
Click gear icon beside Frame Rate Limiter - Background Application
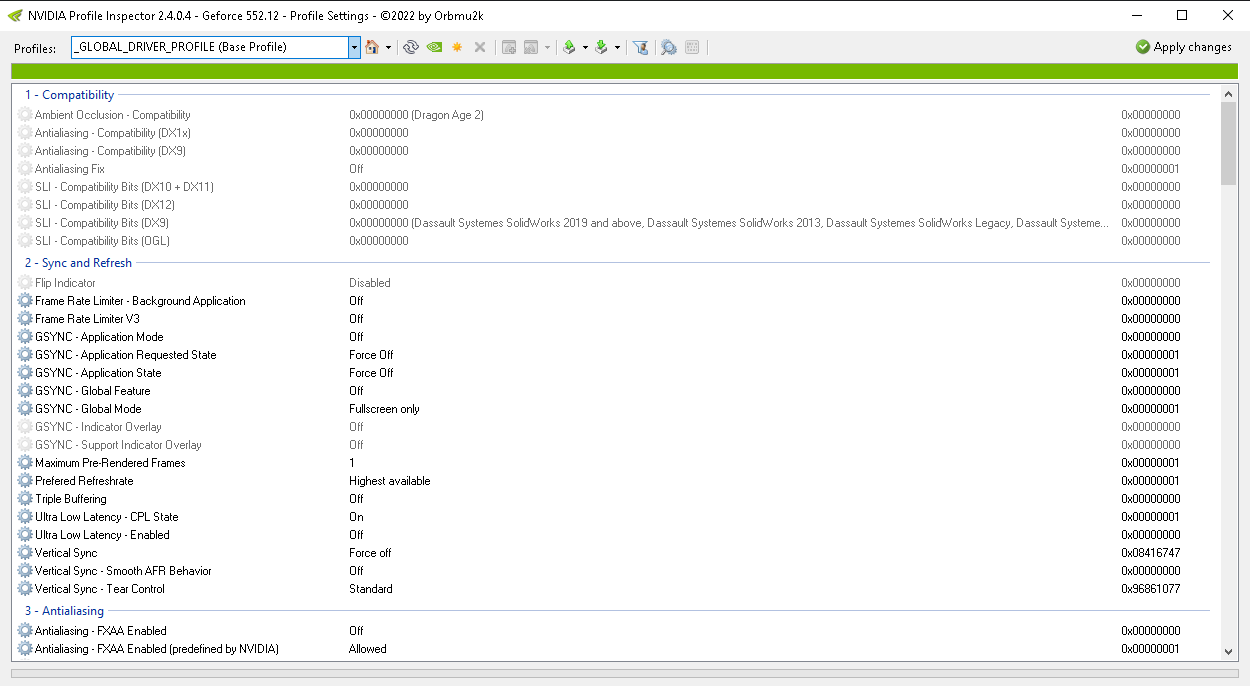(25, 301)
